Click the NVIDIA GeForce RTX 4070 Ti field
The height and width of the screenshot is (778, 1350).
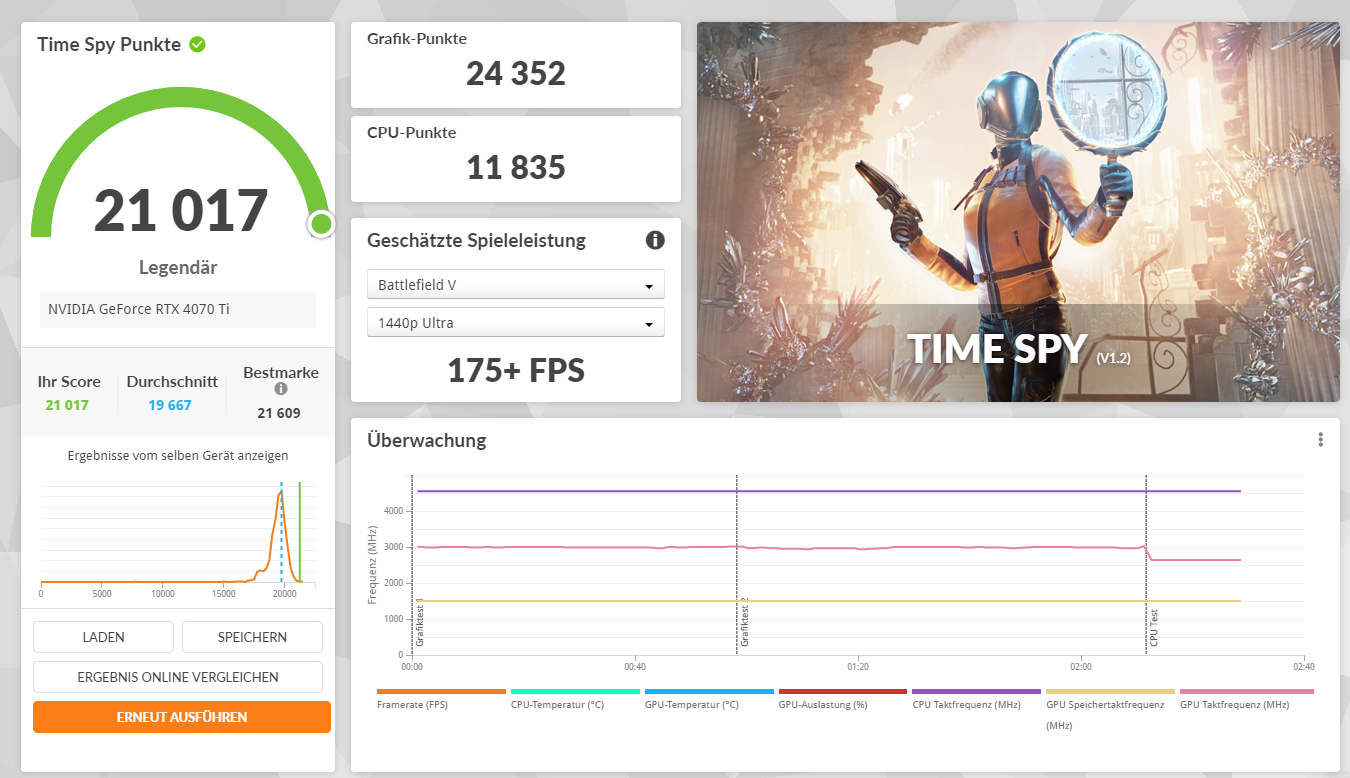click(178, 309)
